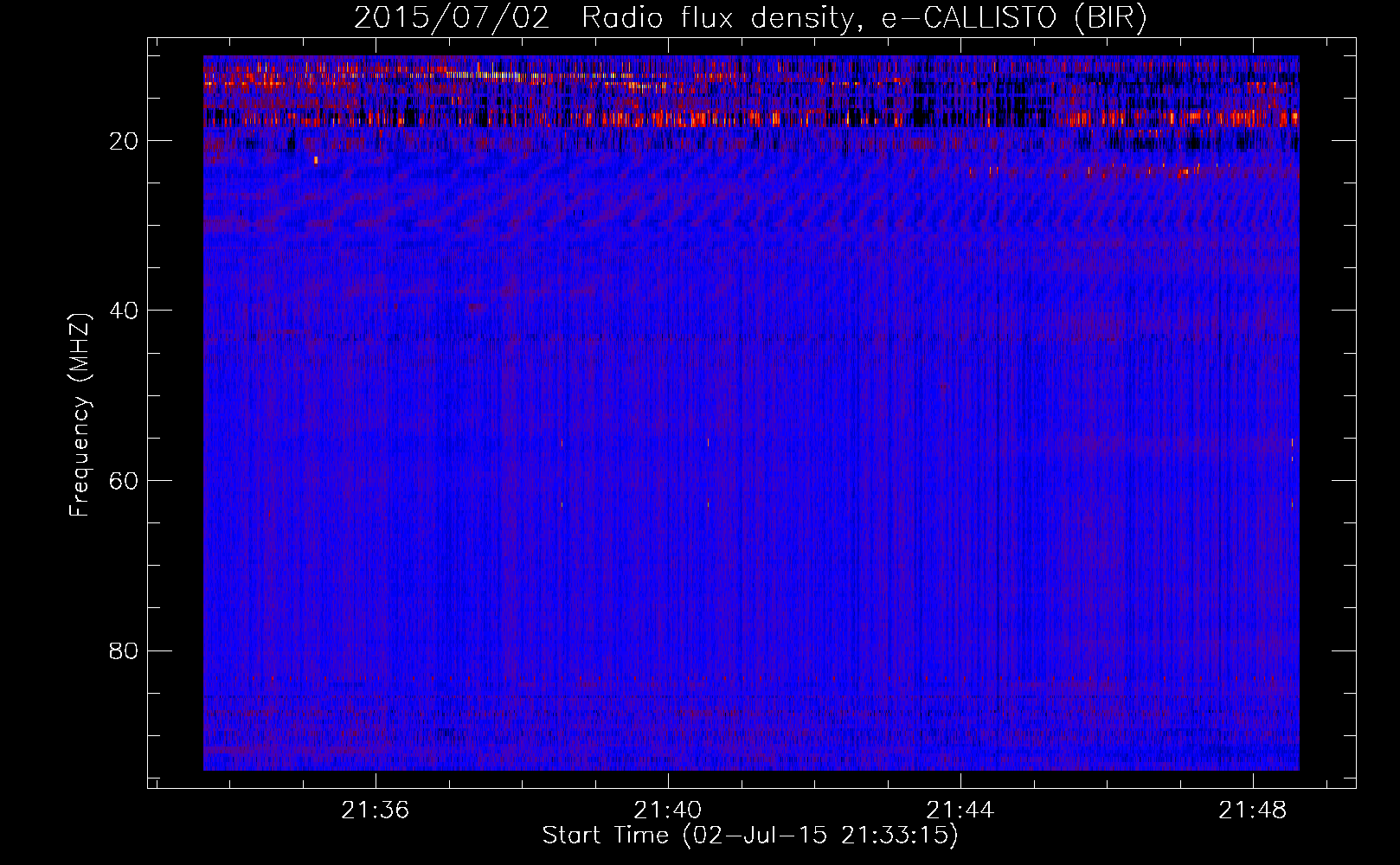Click inside the blue radio spectrogram plot

pos(751,413)
